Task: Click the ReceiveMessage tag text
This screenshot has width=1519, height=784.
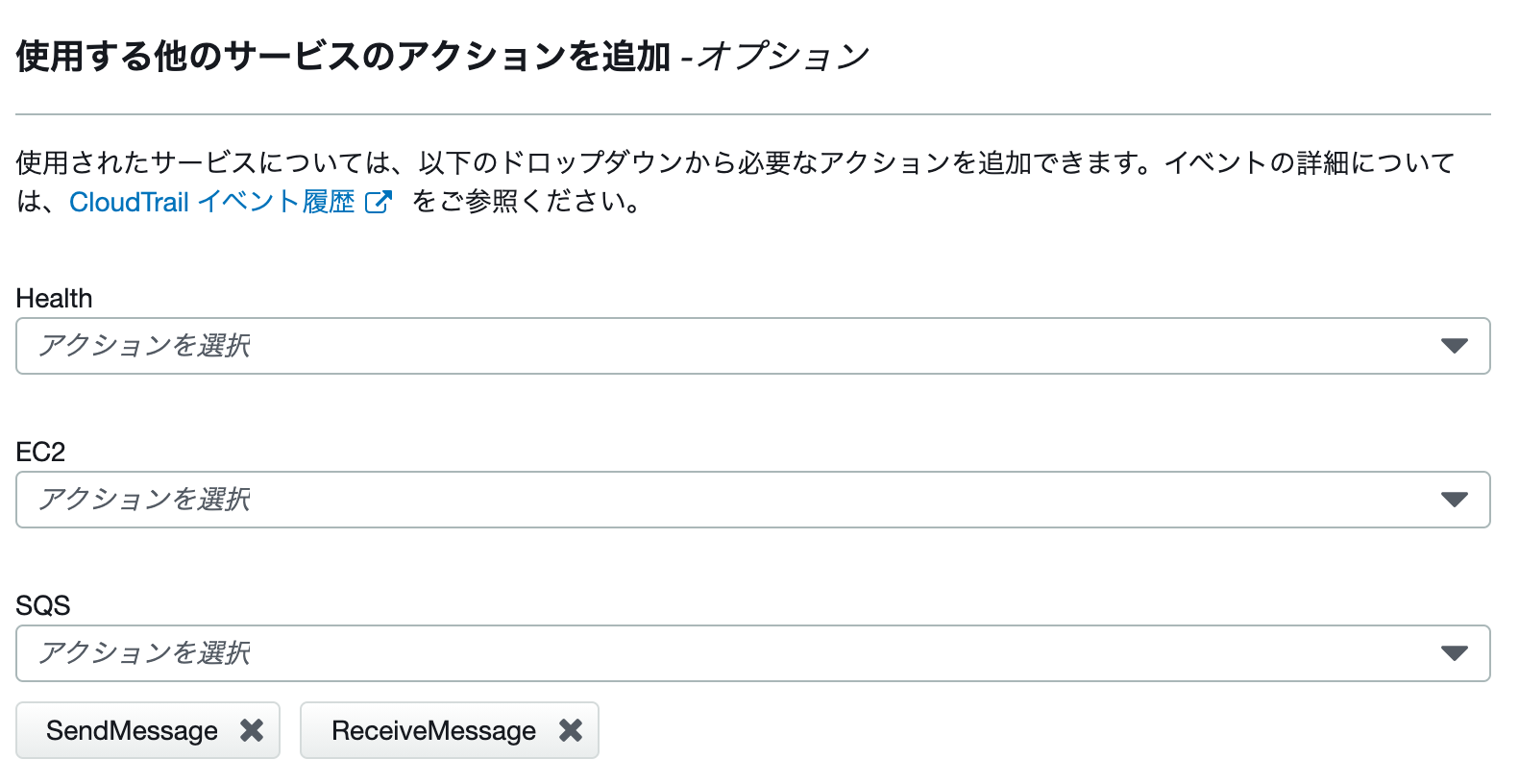Action: [x=433, y=730]
